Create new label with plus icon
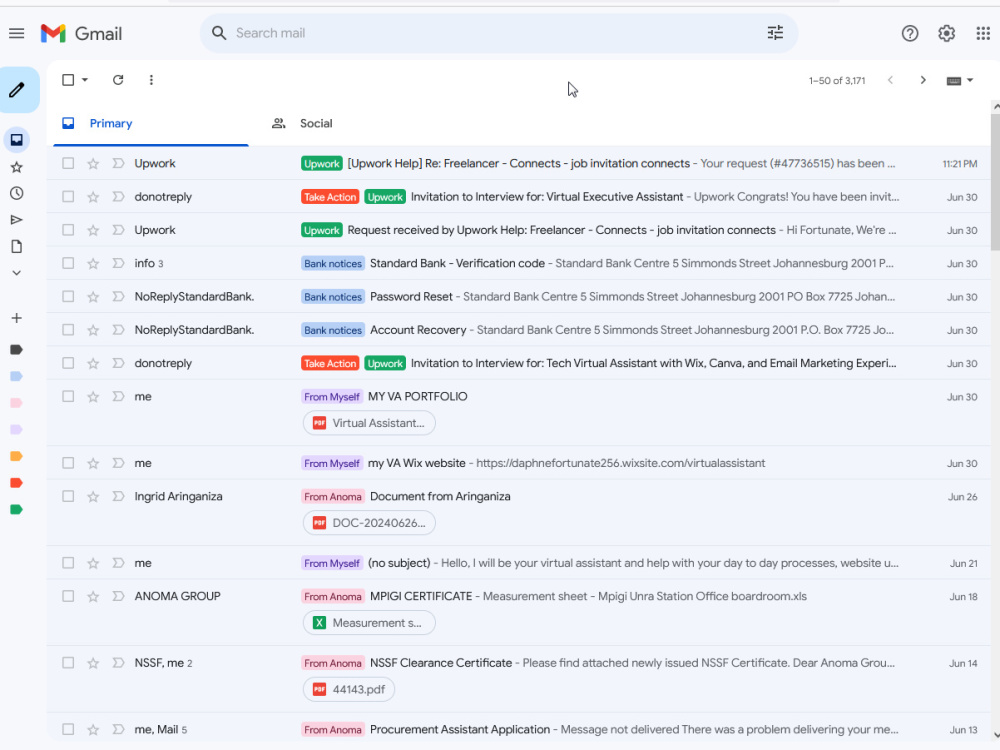The image size is (1000, 750). coord(17,318)
